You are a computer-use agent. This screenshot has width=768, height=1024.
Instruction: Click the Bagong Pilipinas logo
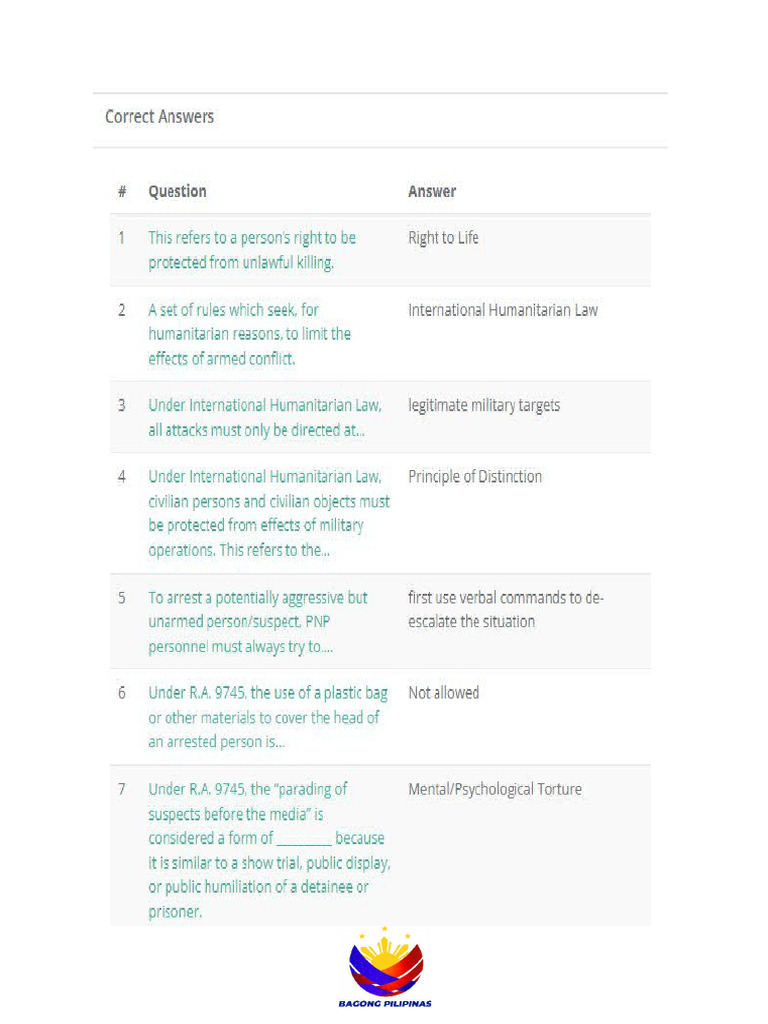click(385, 962)
